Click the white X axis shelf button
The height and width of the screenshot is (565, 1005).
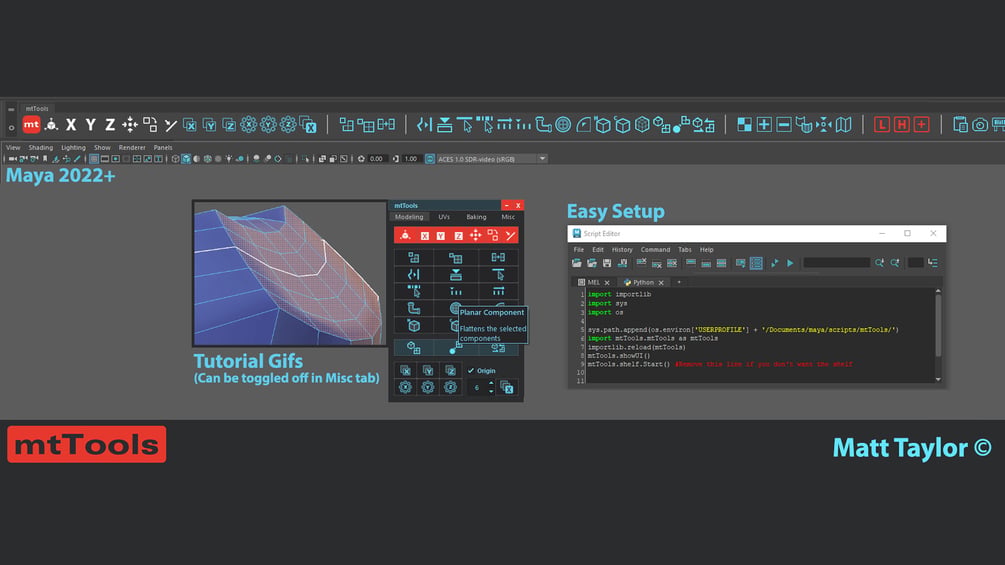(x=71, y=125)
